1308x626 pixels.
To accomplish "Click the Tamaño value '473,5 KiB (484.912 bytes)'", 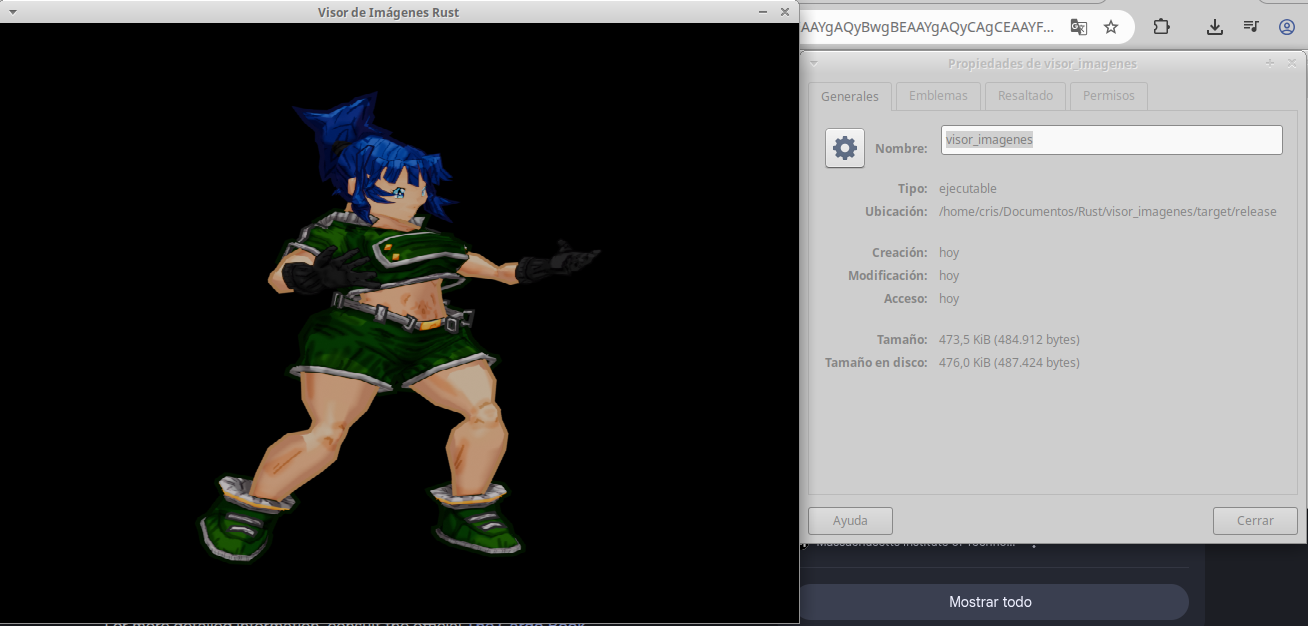I will coord(1009,340).
